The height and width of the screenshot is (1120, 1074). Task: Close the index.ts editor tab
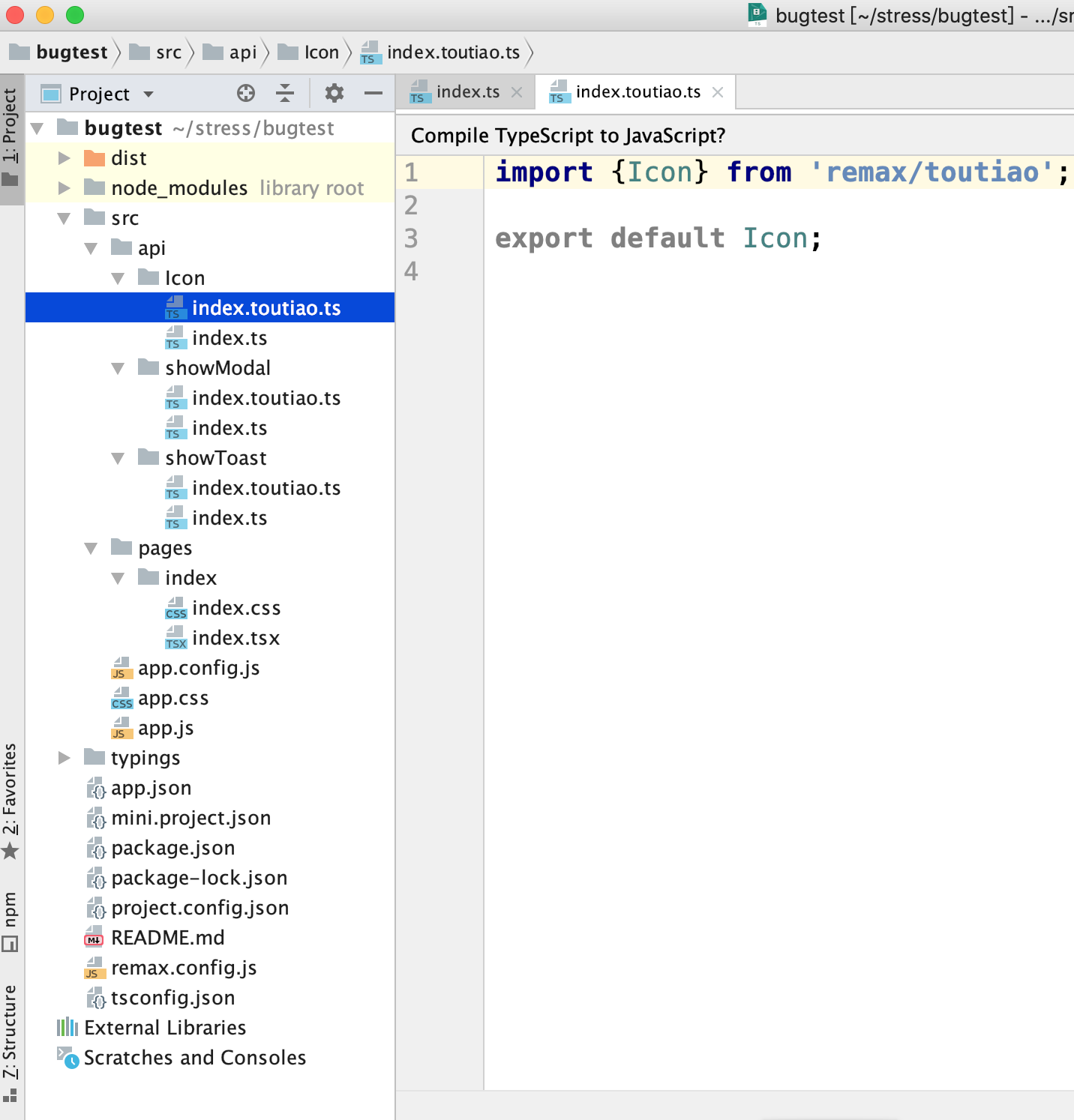click(517, 92)
